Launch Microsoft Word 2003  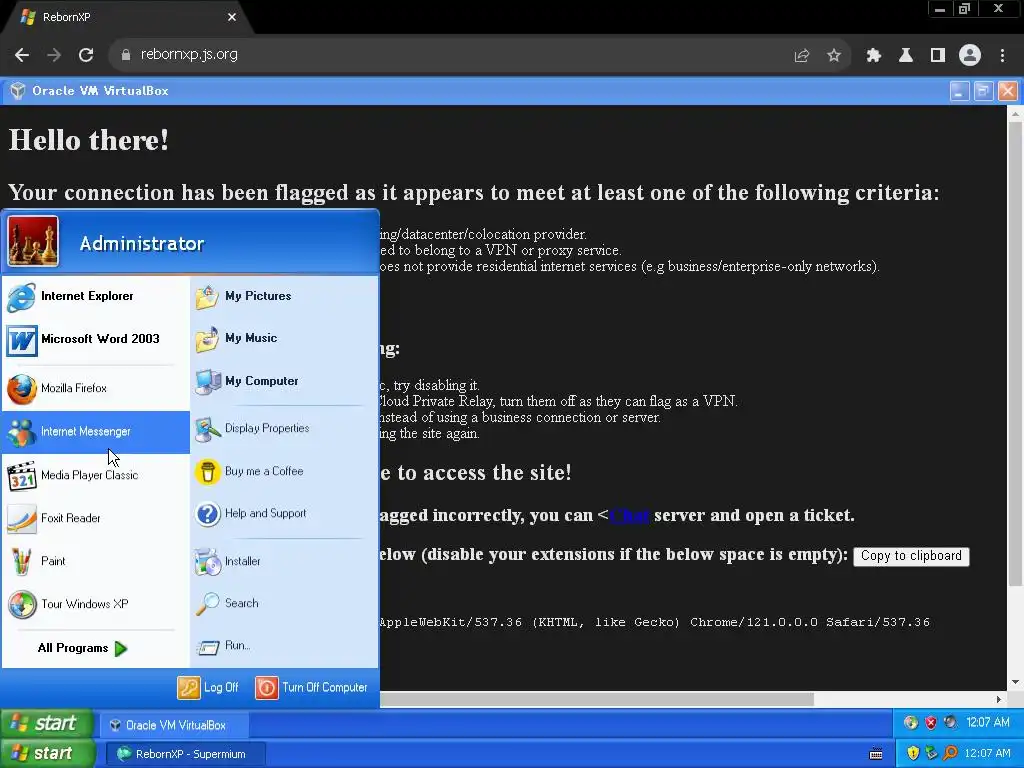(x=95, y=340)
